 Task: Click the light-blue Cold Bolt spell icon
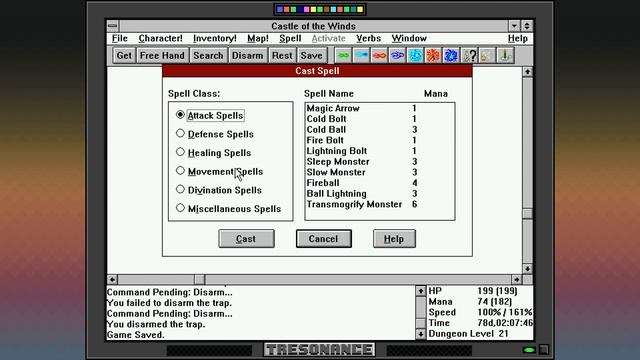tap(362, 55)
